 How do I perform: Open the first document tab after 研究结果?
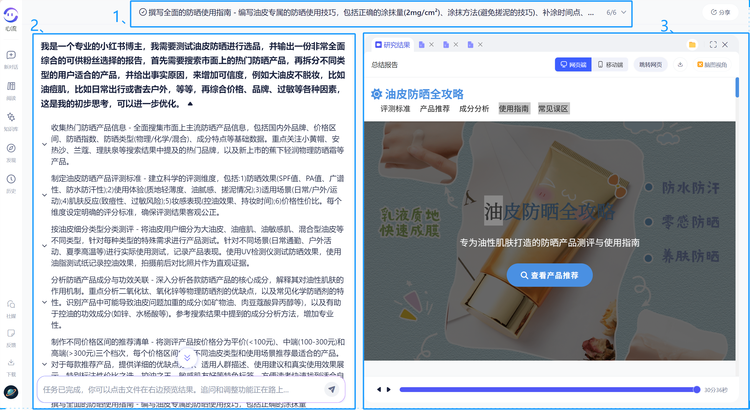pyautogui.click(x=421, y=44)
